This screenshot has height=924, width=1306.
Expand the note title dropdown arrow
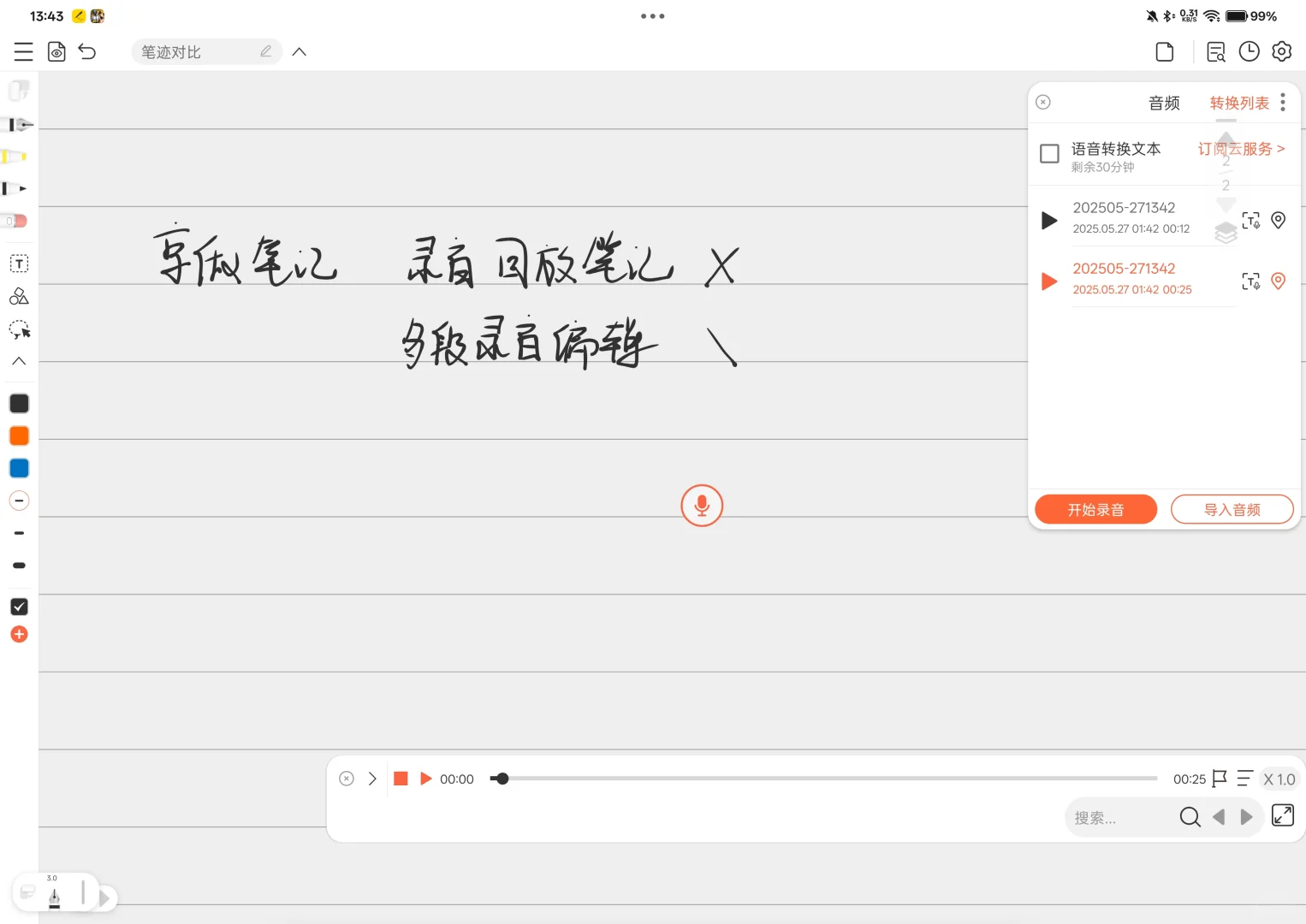tap(299, 51)
